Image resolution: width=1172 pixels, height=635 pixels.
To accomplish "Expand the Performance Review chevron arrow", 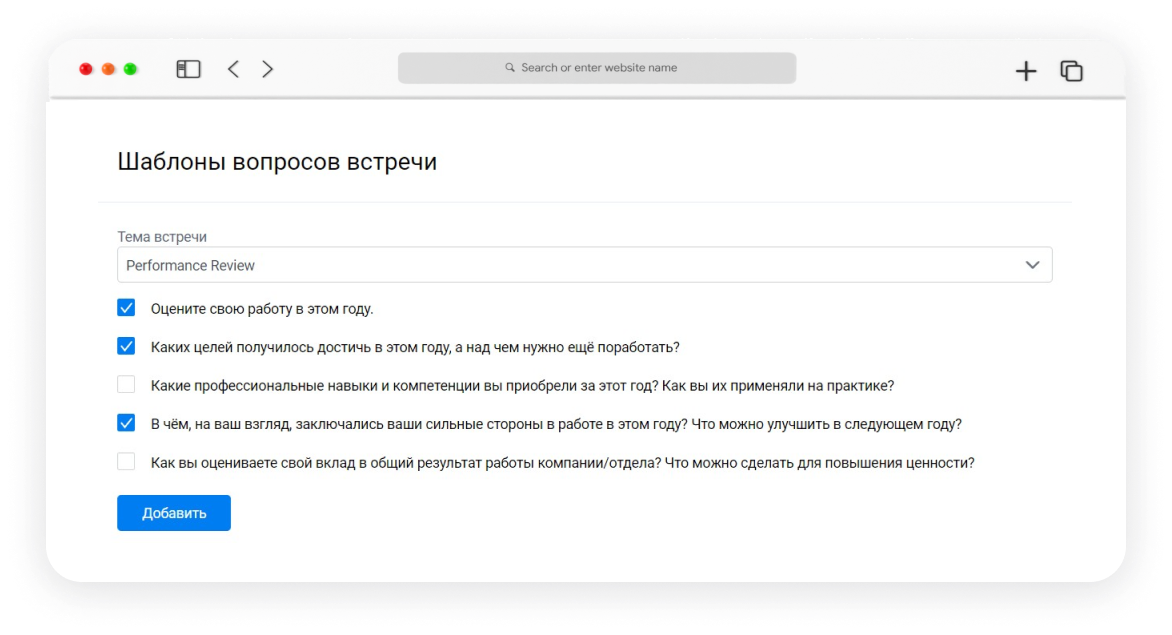I will point(1032,265).
